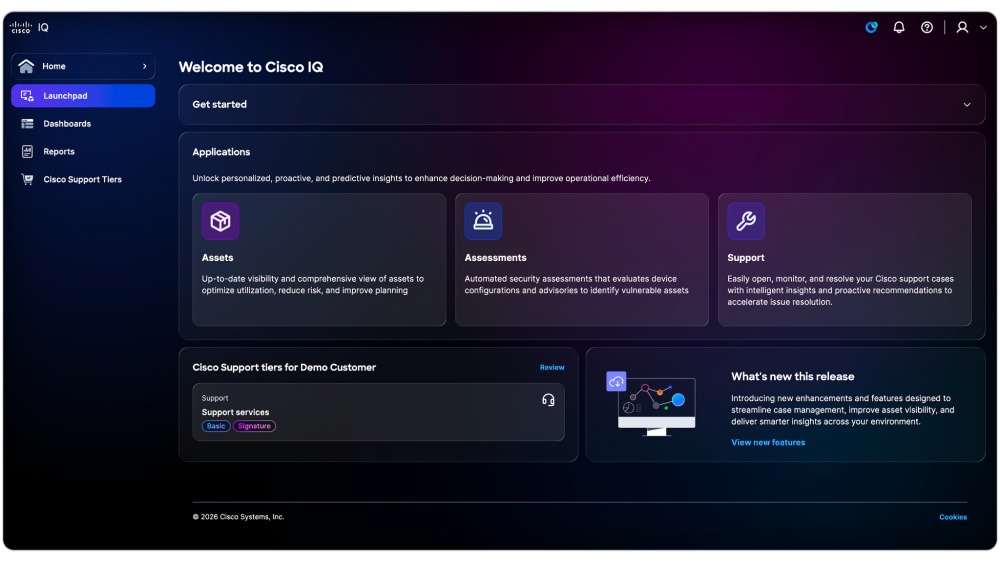Click the headset icon in Support services
Image resolution: width=1000 pixels, height=562 pixels.
click(548, 400)
